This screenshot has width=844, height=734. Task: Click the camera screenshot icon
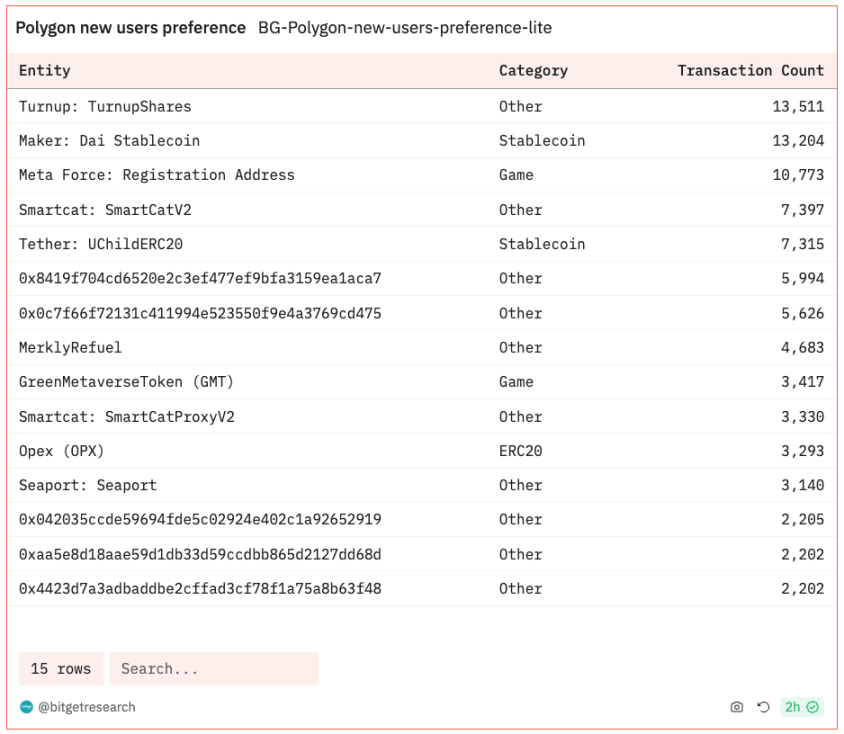[x=737, y=707]
